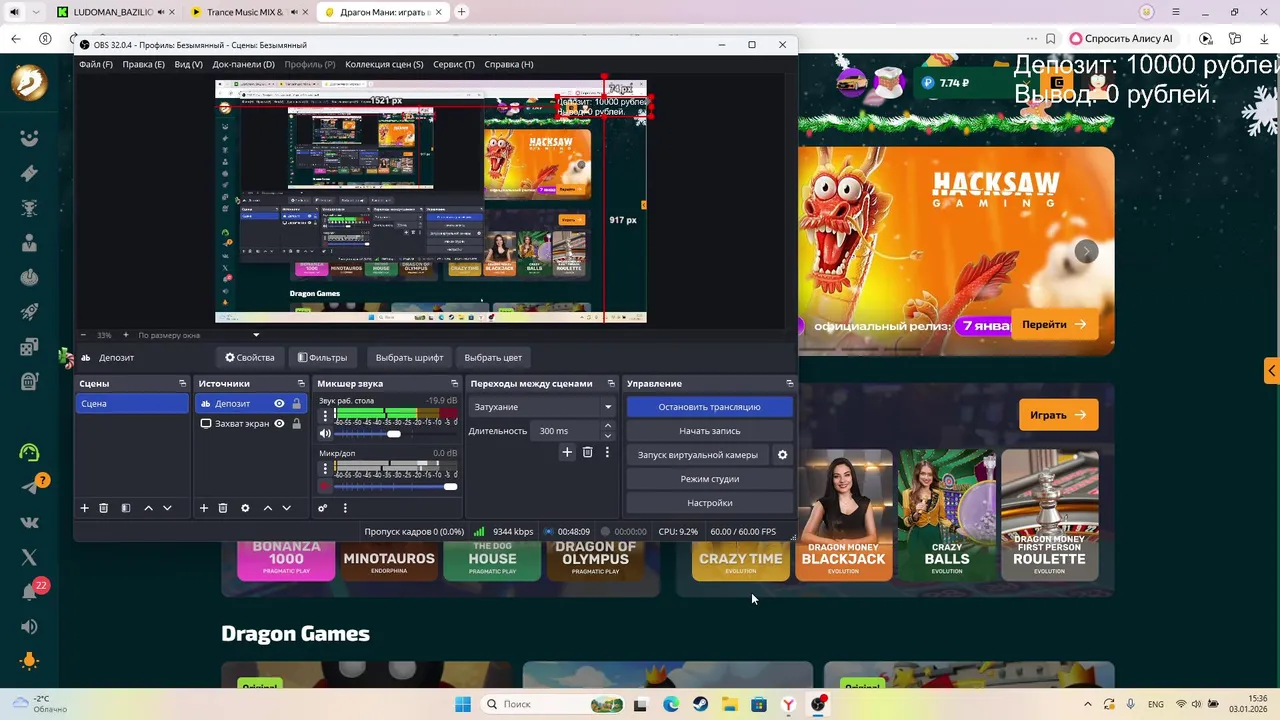Open notifications bell with 22 badge

(x=30, y=591)
